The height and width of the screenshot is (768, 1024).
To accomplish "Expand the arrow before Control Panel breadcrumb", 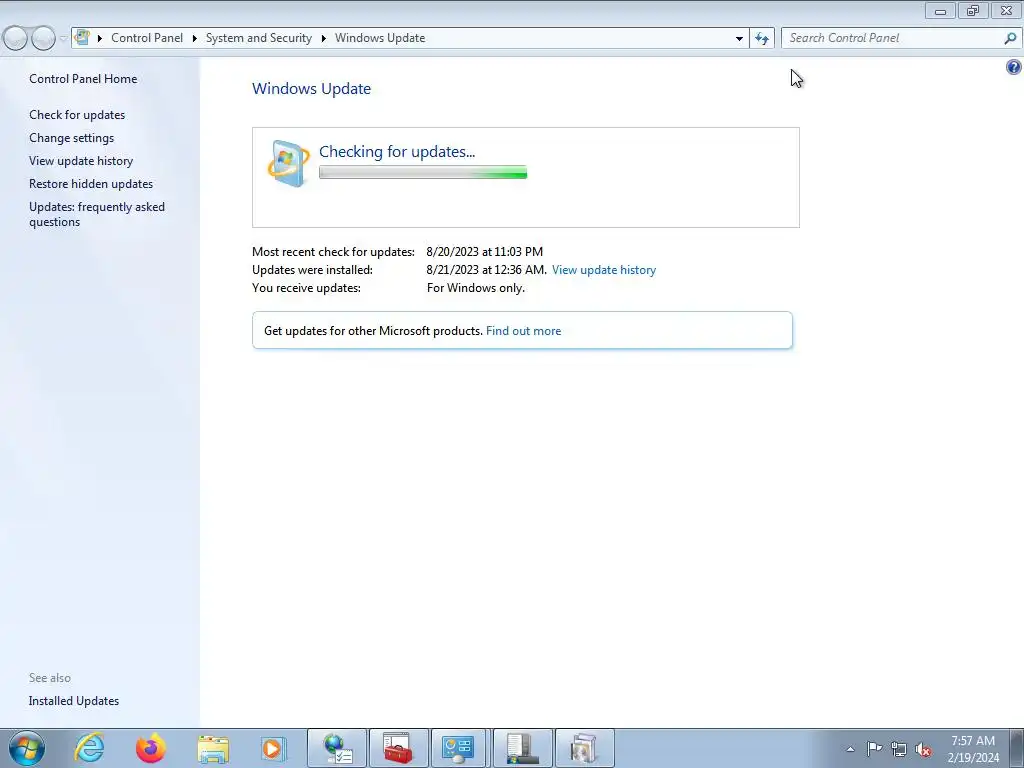I will 100,39.
